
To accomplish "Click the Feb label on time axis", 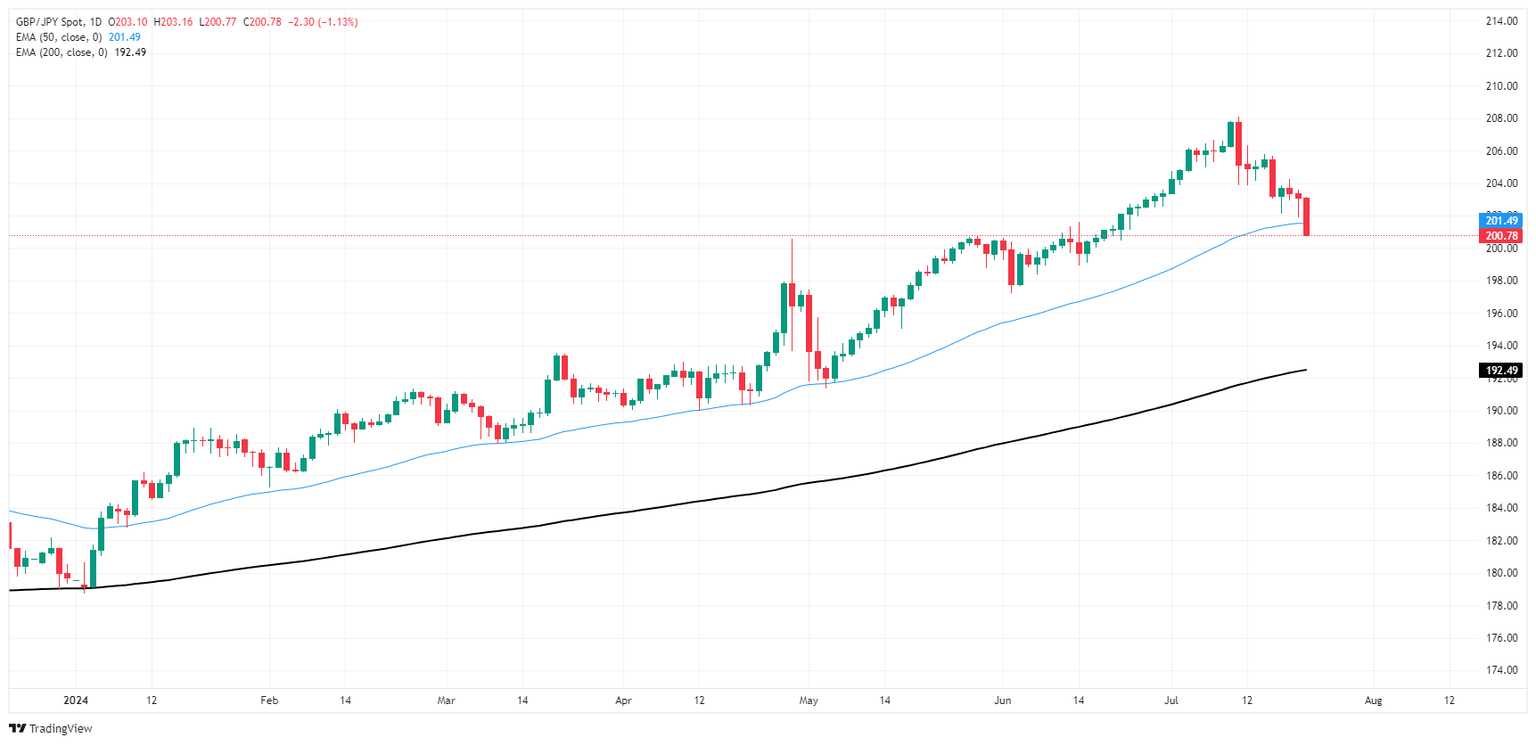I will pos(266,701).
